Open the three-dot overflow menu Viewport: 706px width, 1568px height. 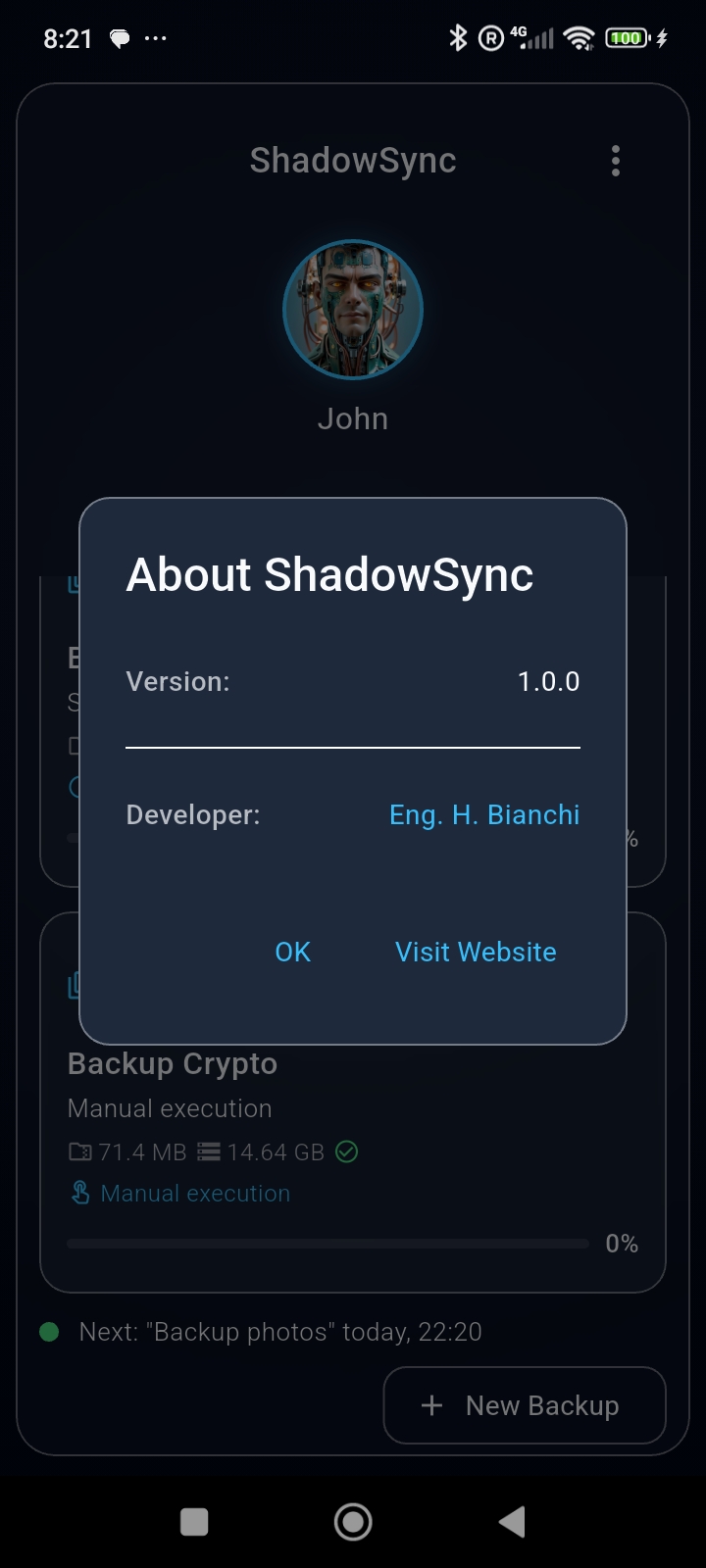[x=616, y=161]
